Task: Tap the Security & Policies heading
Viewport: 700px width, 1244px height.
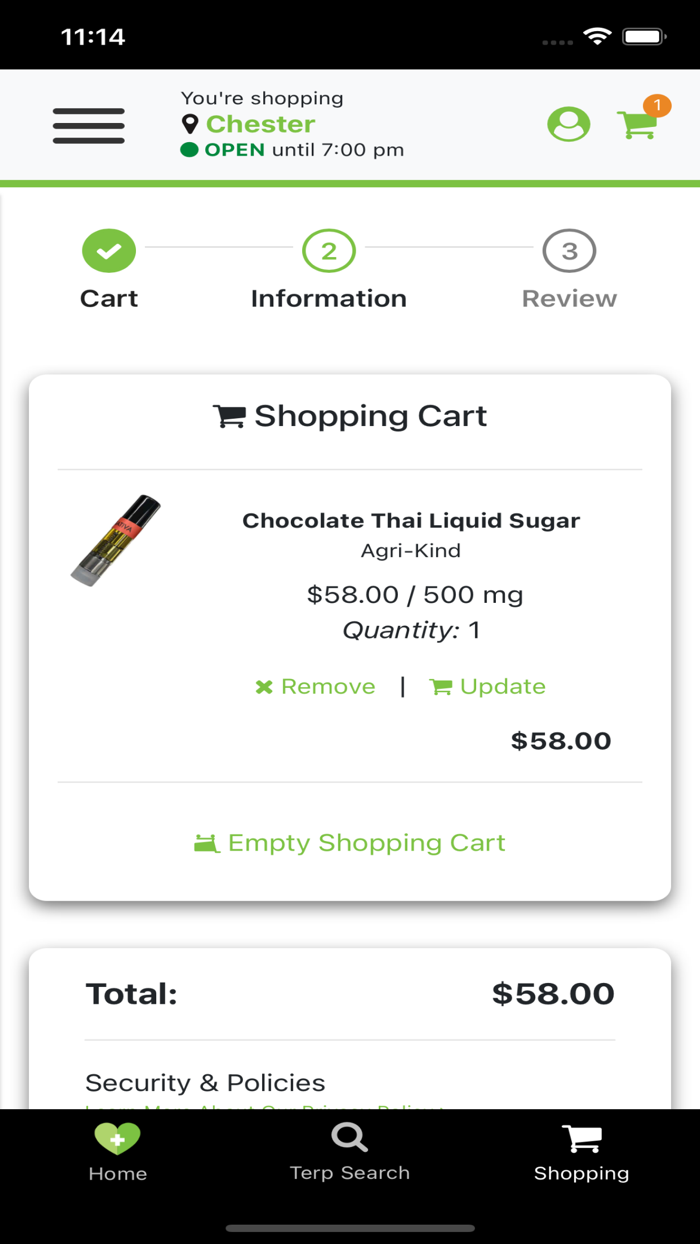Action: tap(205, 1083)
